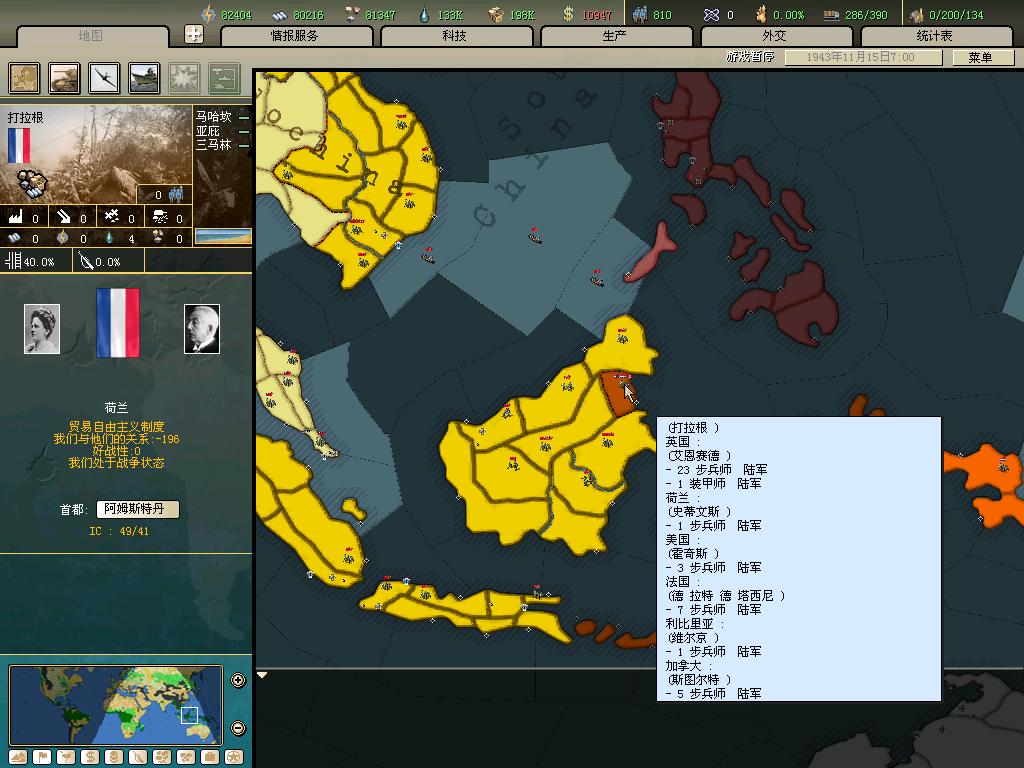
Task: Click the Europe map overview icon
Action: pos(25,78)
